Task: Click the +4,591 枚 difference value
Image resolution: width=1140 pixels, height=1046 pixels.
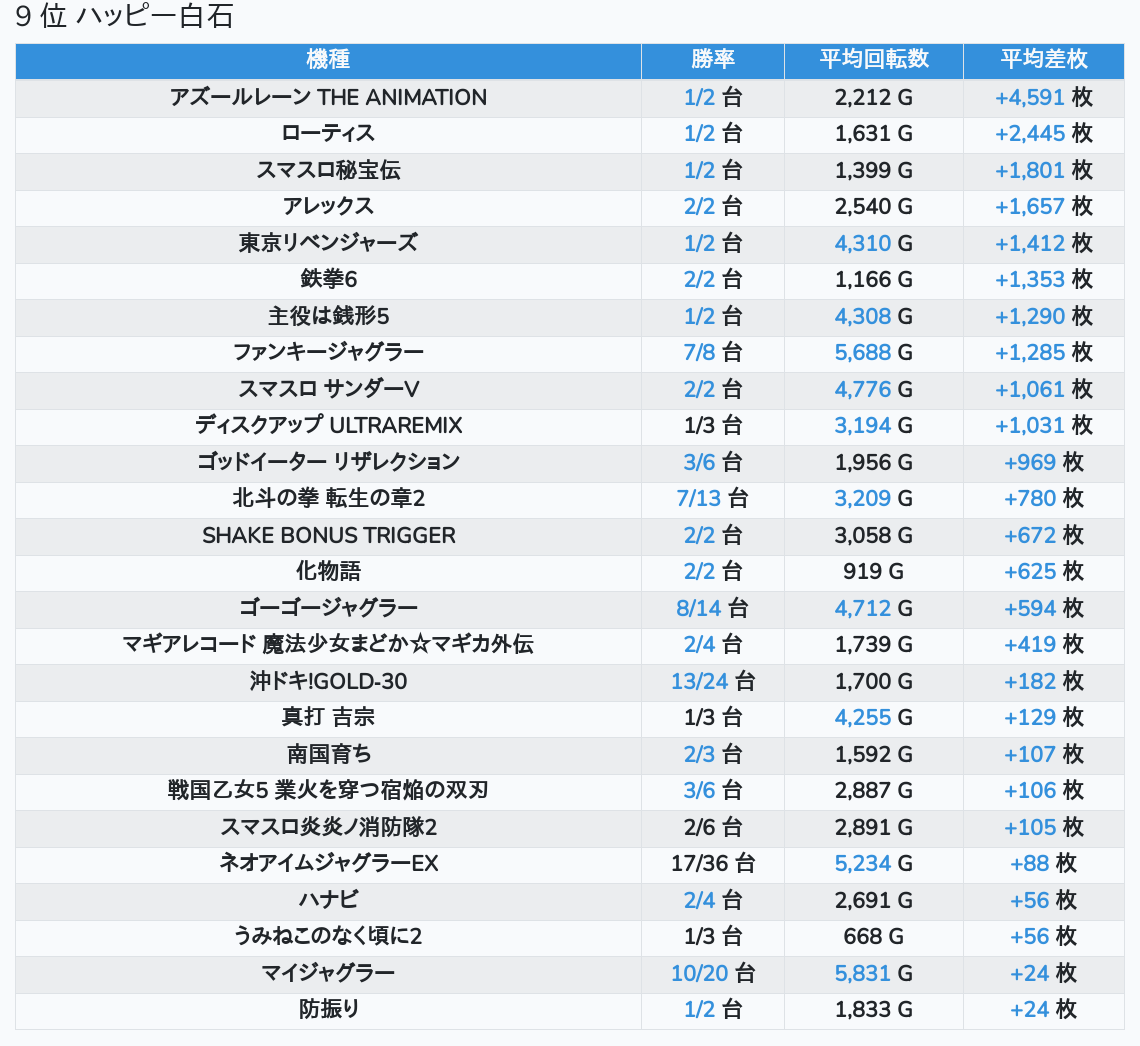Action: pyautogui.click(x=1043, y=97)
